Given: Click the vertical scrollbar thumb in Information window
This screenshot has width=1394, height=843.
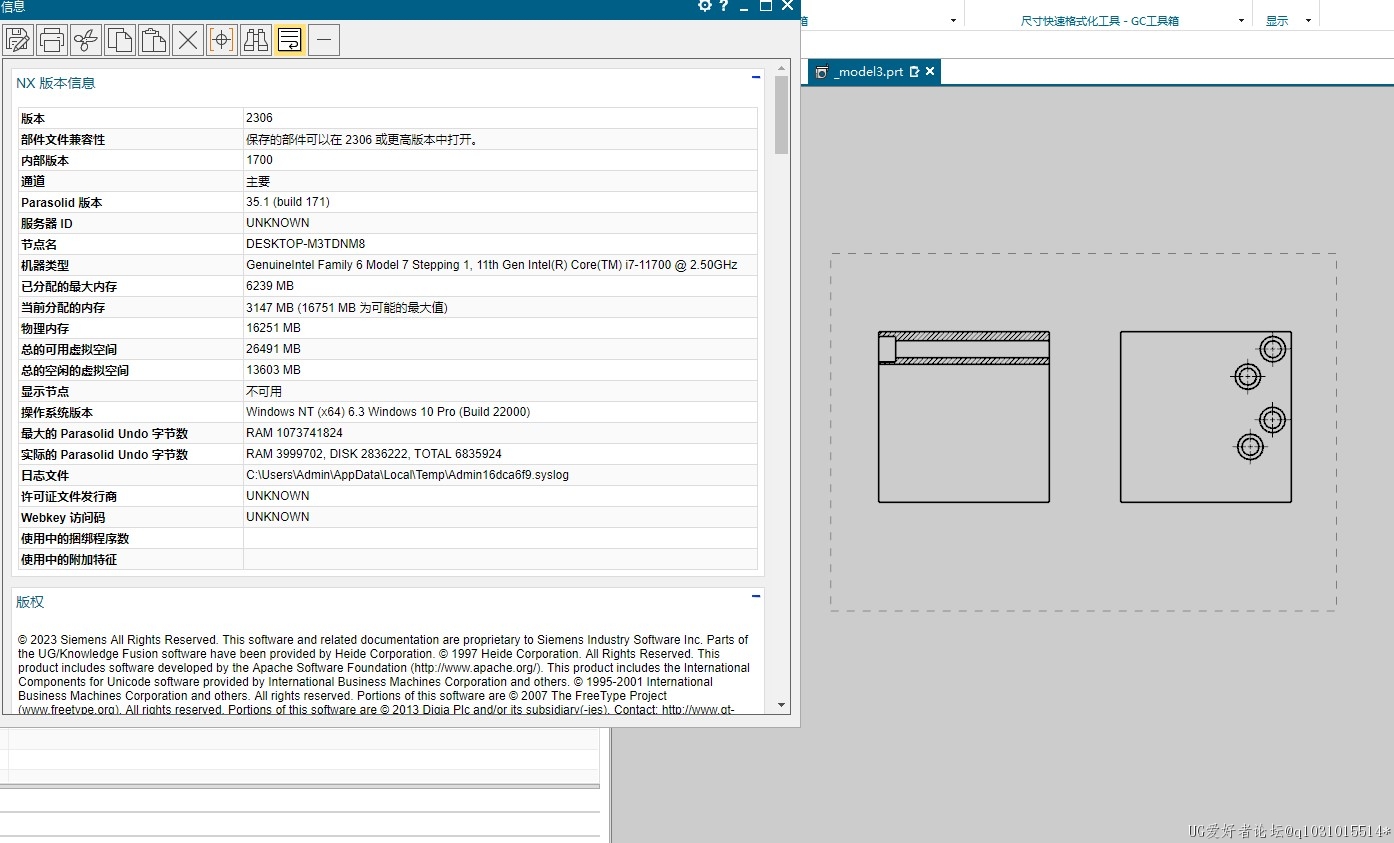Looking at the screenshot, I should tap(782, 115).
